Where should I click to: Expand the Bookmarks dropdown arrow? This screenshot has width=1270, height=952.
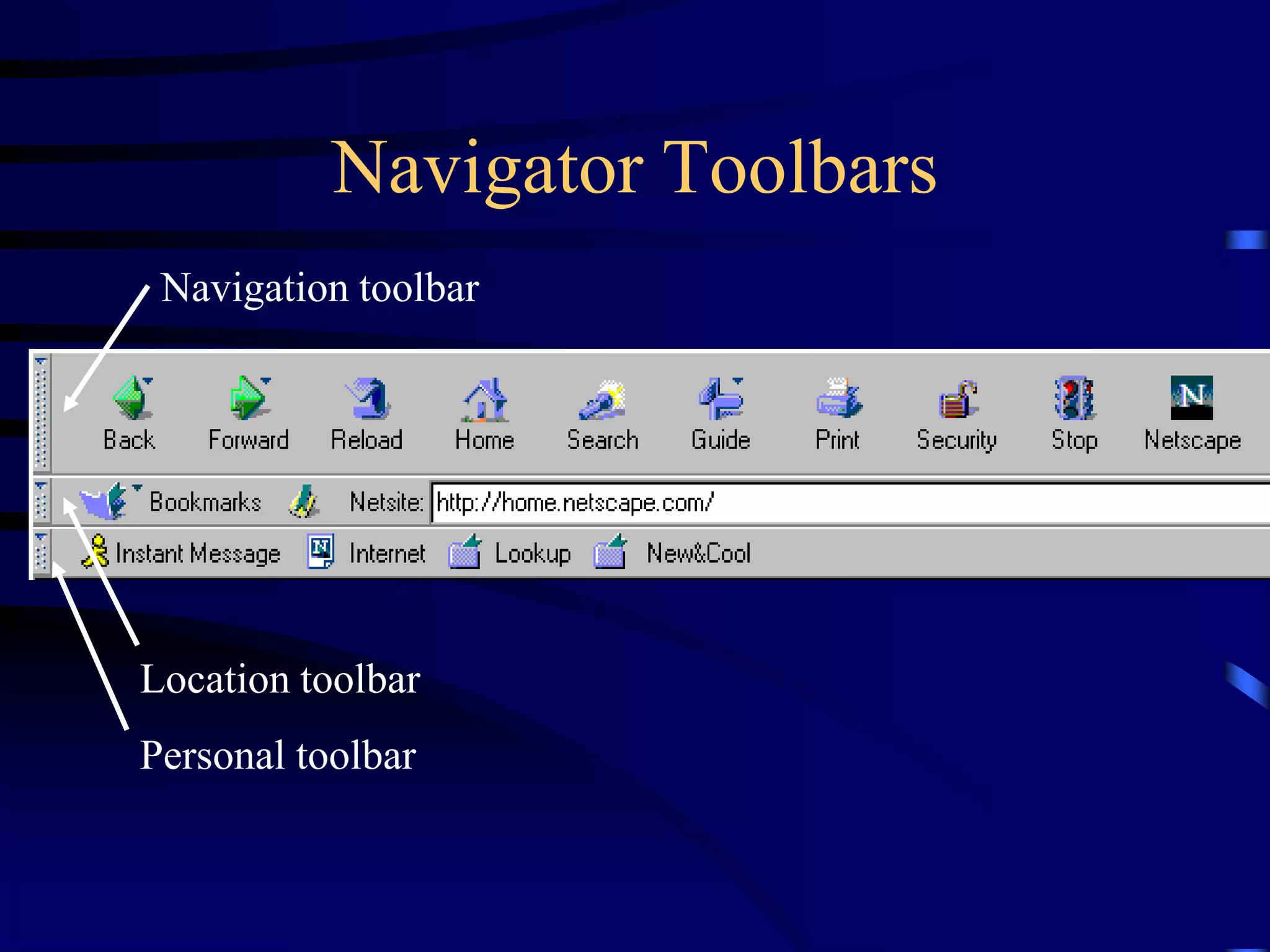[137, 488]
